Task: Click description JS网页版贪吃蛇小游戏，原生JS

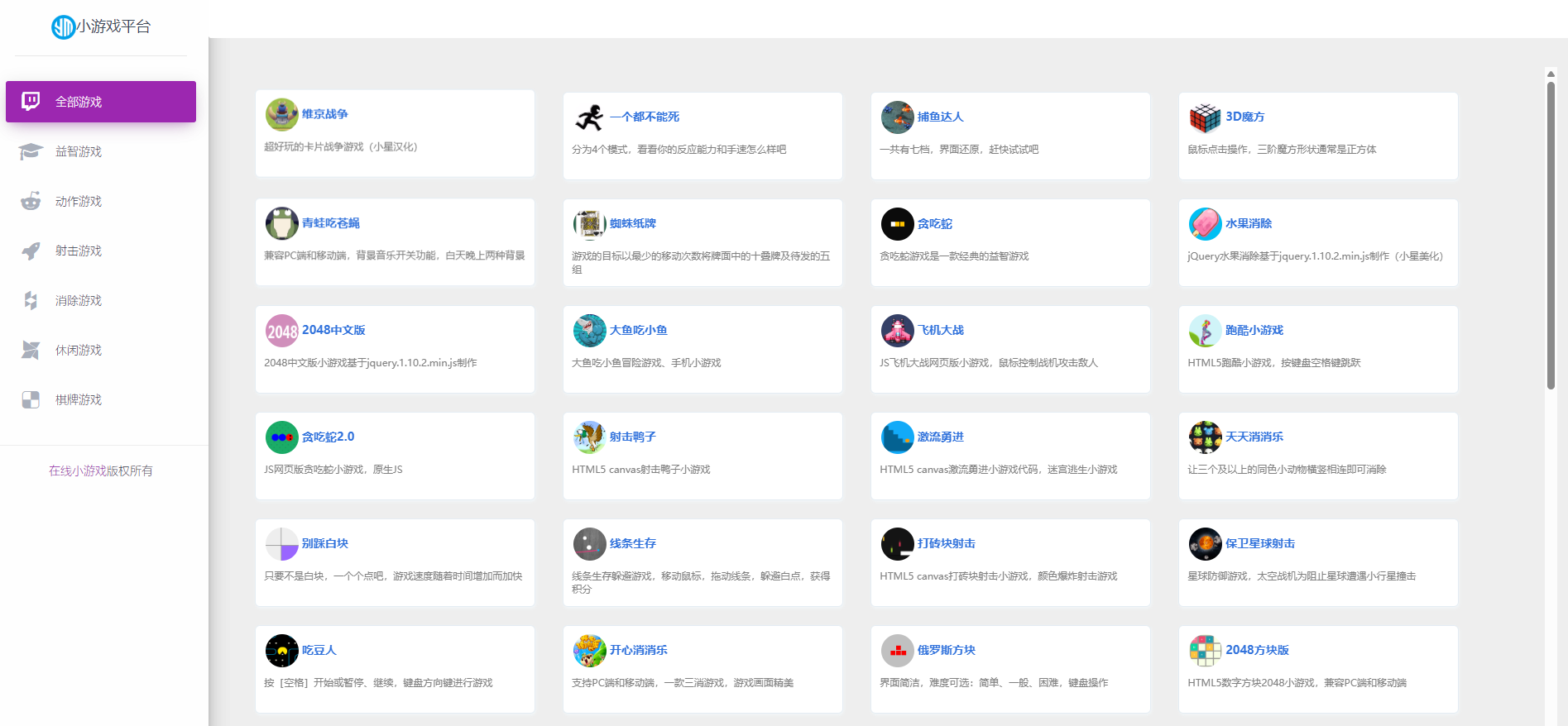Action: point(333,470)
